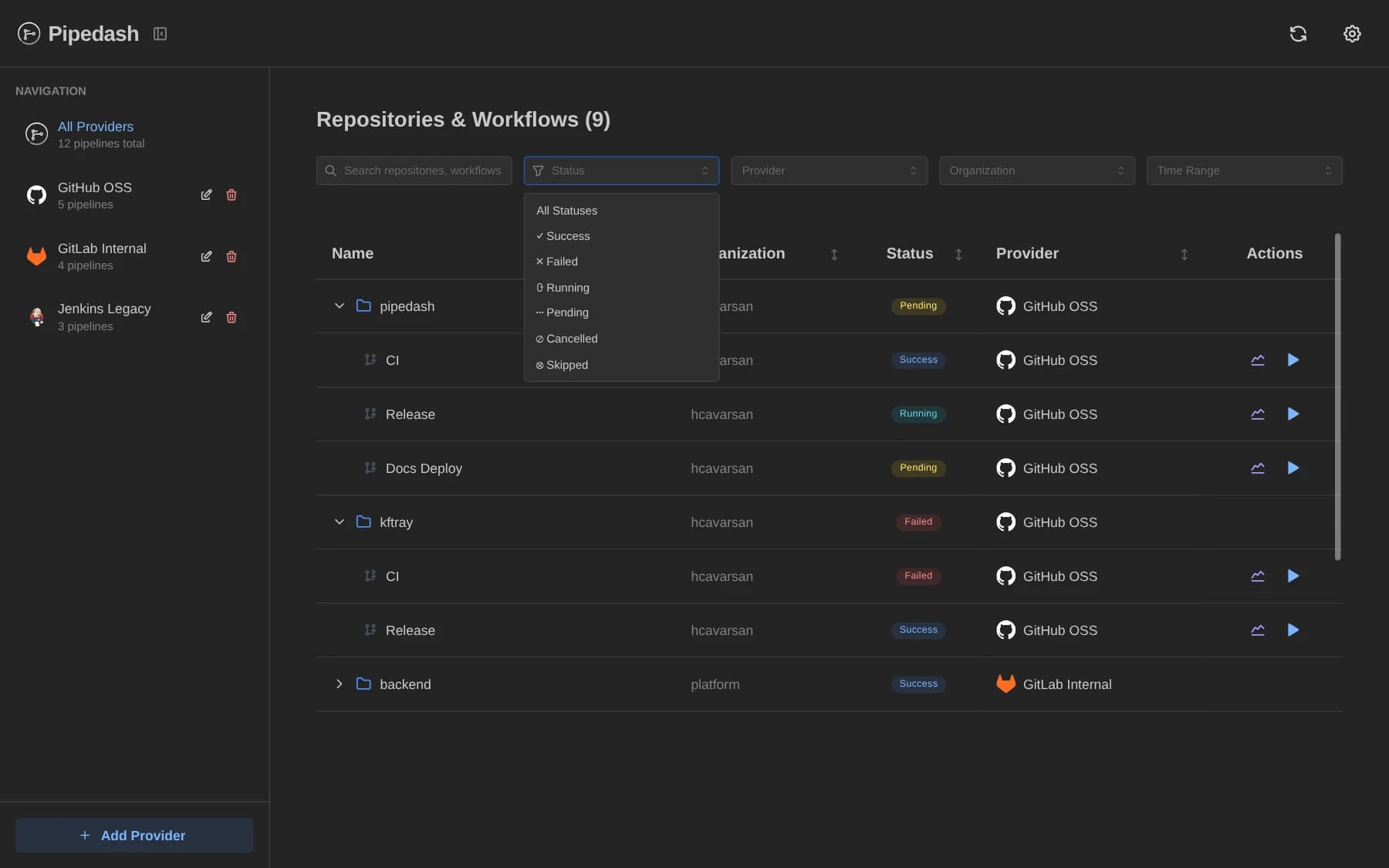The width and height of the screenshot is (1389, 868).
Task: Click the platform organization cell
Action: pyautogui.click(x=715, y=684)
